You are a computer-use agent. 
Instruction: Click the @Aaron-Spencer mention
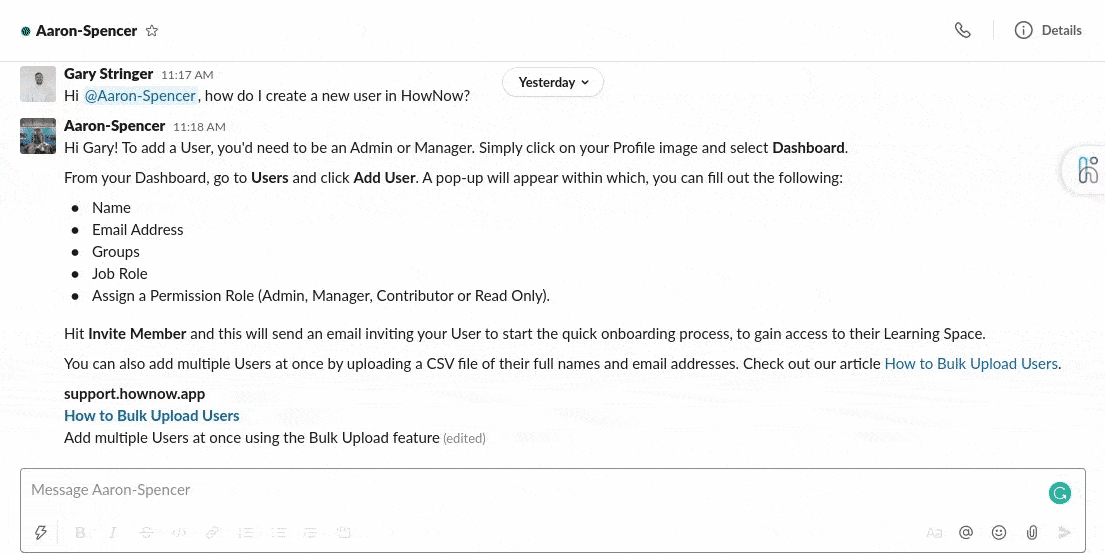click(140, 96)
